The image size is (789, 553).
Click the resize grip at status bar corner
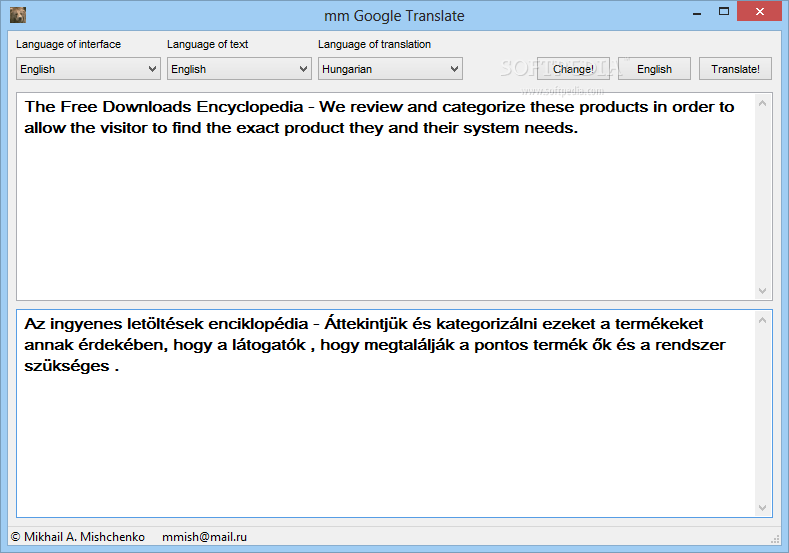[775, 538]
